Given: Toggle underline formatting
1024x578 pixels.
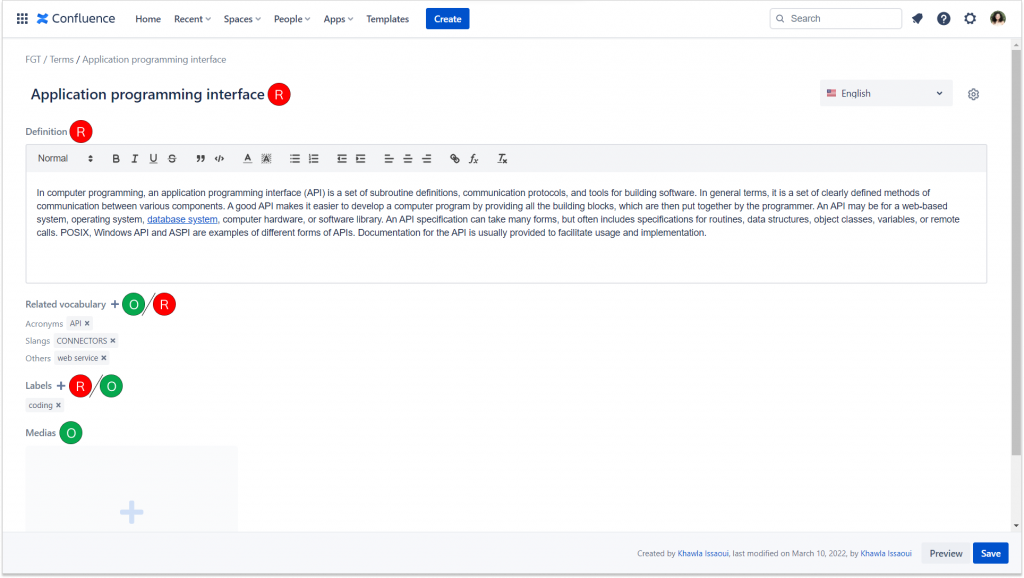Looking at the screenshot, I should (153, 158).
